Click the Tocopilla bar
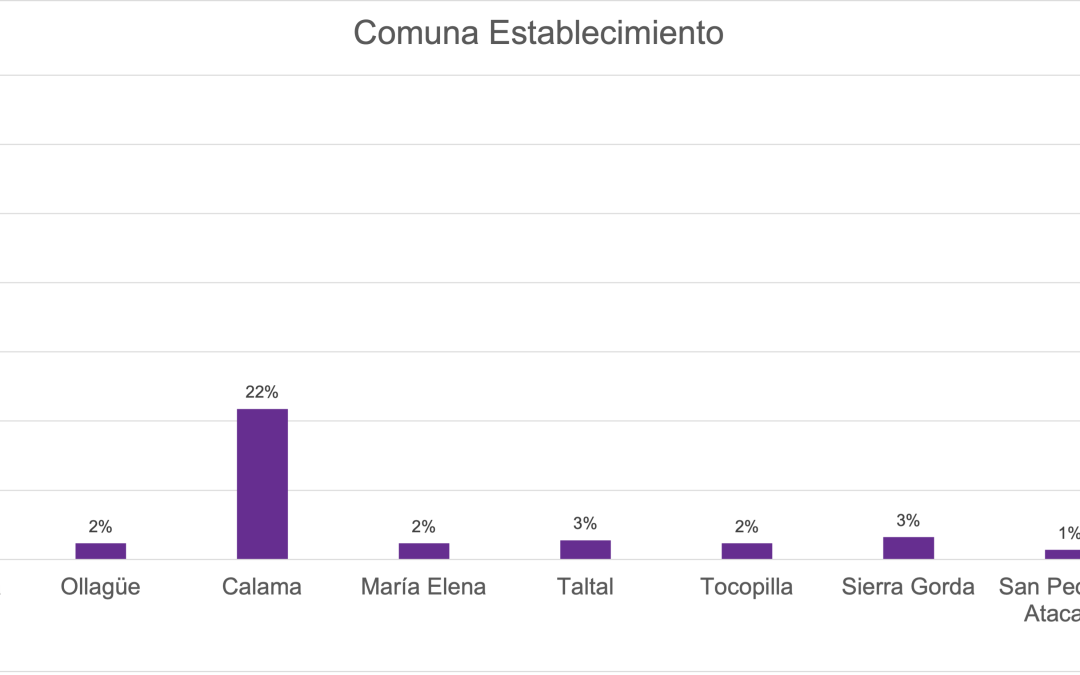This screenshot has width=1080, height=675. [x=747, y=551]
